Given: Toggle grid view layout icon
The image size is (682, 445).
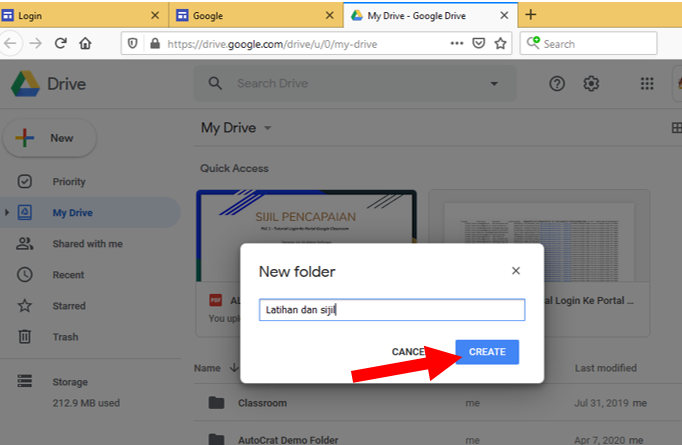Looking at the screenshot, I should pos(676,128).
